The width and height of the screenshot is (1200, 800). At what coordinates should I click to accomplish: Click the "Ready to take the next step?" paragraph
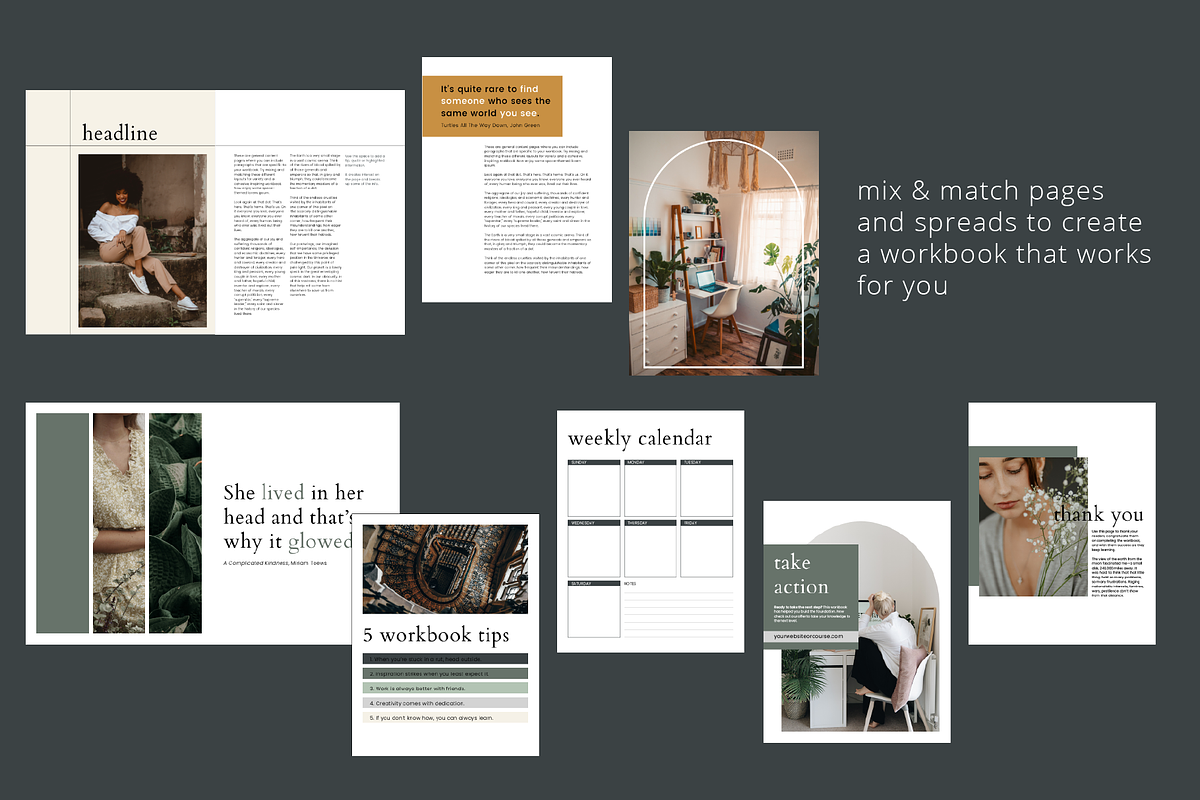[x=813, y=614]
